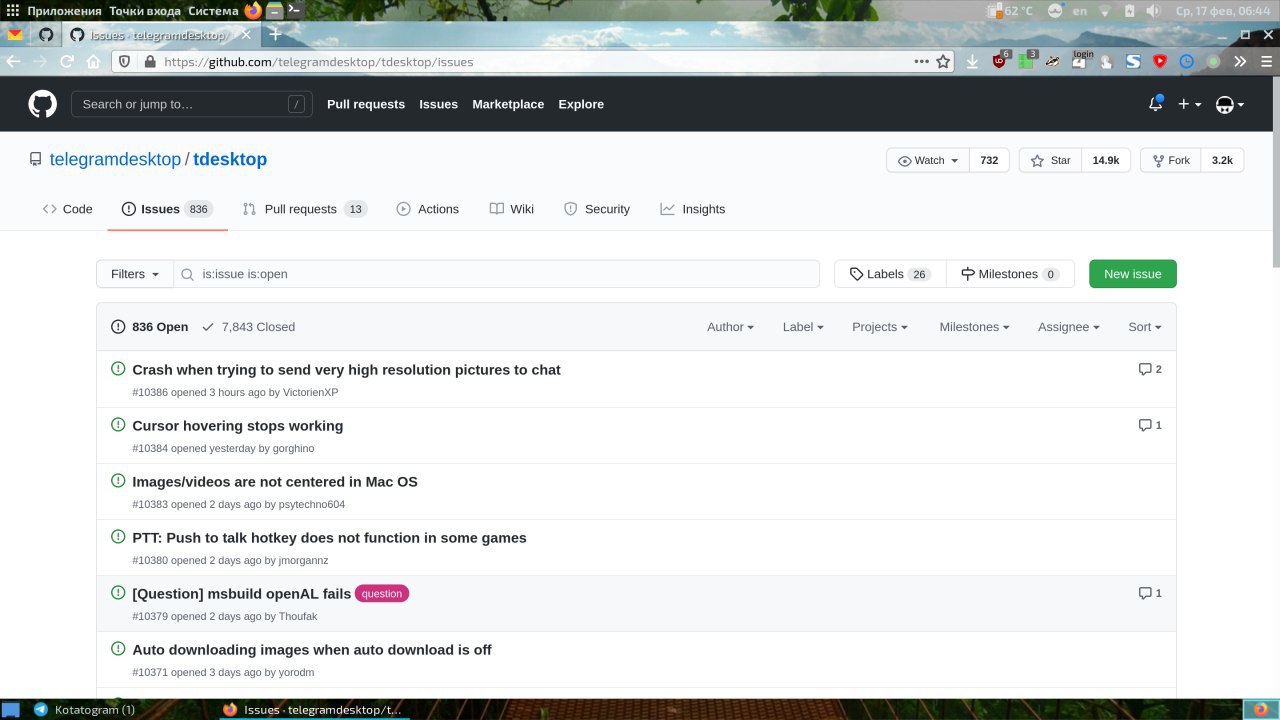Open Explore in the GitHub header
Screen dimensions: 1280x720
(x=581, y=104)
